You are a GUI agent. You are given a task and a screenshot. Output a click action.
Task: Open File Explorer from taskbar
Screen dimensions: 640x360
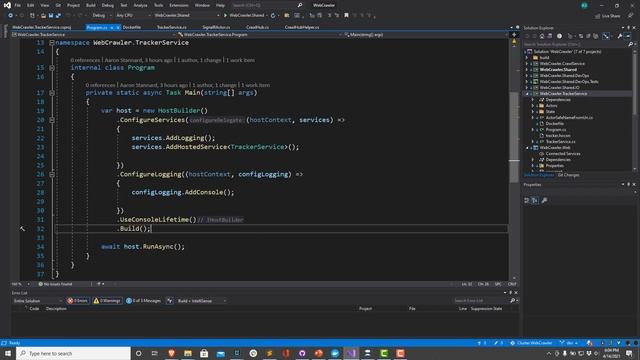[188, 353]
